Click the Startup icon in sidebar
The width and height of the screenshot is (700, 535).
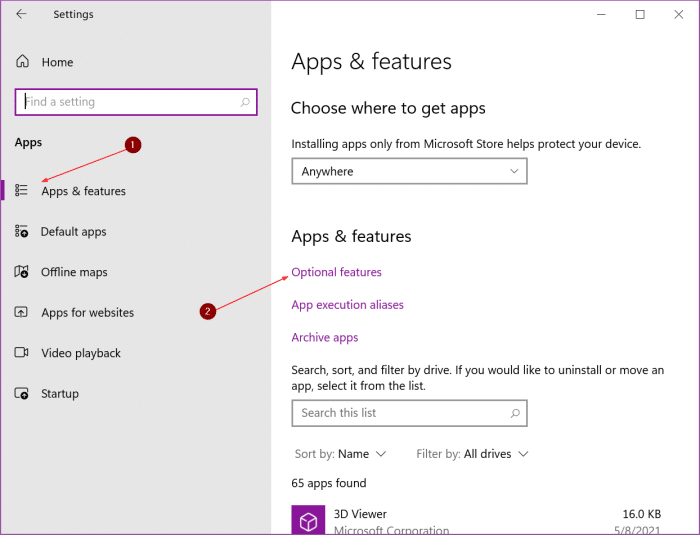click(x=22, y=394)
